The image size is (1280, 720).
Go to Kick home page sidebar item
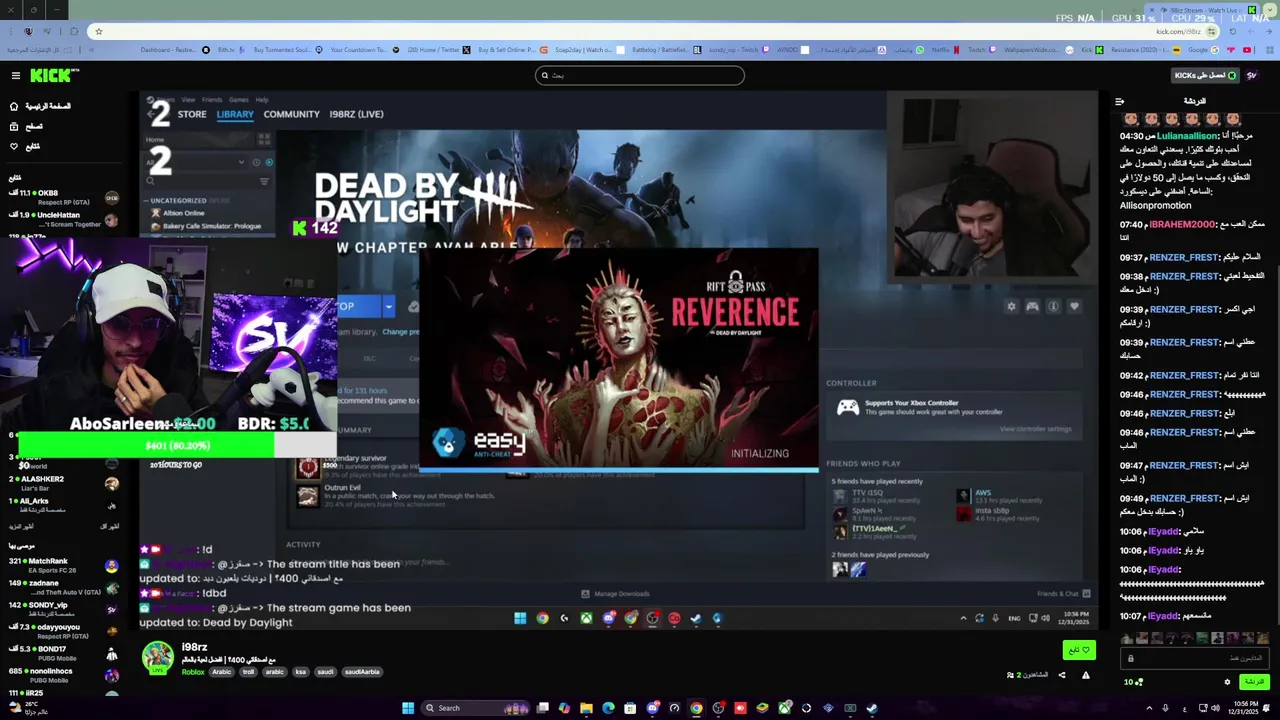[40, 106]
